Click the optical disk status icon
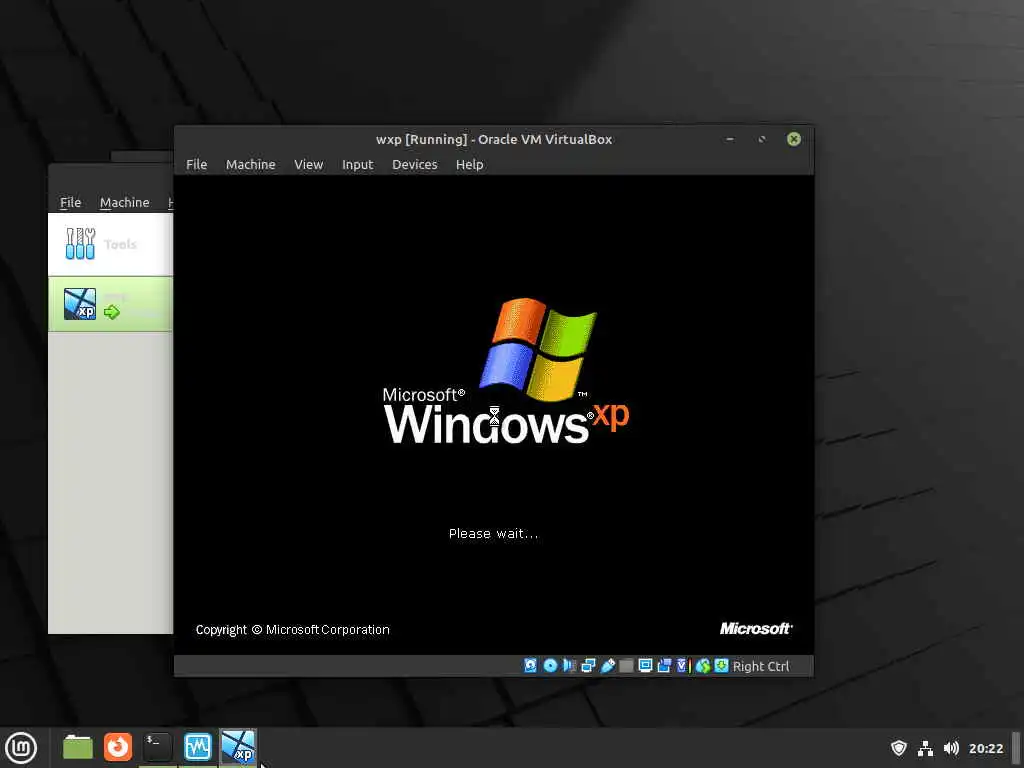Viewport: 1024px width, 768px height. (x=551, y=665)
